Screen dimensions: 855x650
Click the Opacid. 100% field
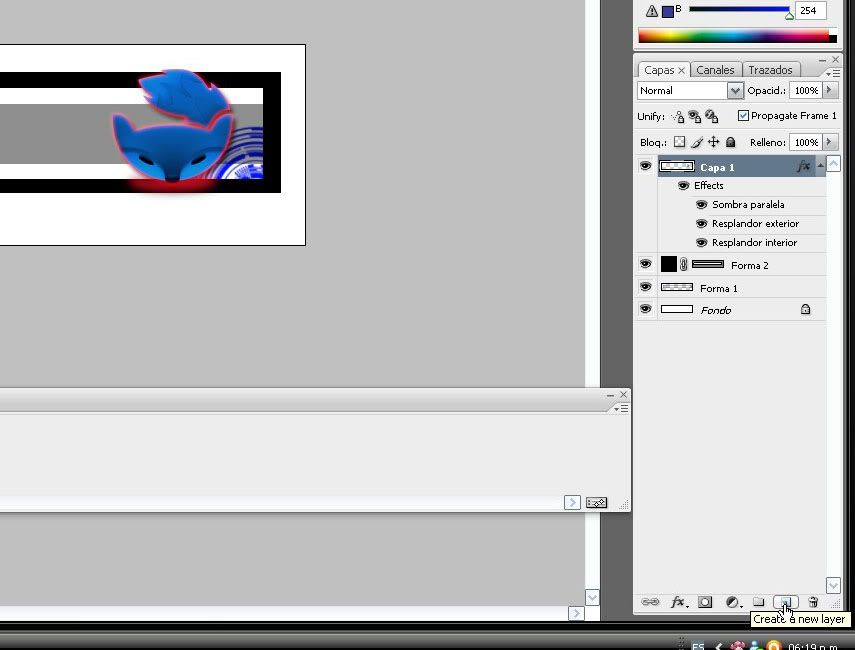click(806, 91)
